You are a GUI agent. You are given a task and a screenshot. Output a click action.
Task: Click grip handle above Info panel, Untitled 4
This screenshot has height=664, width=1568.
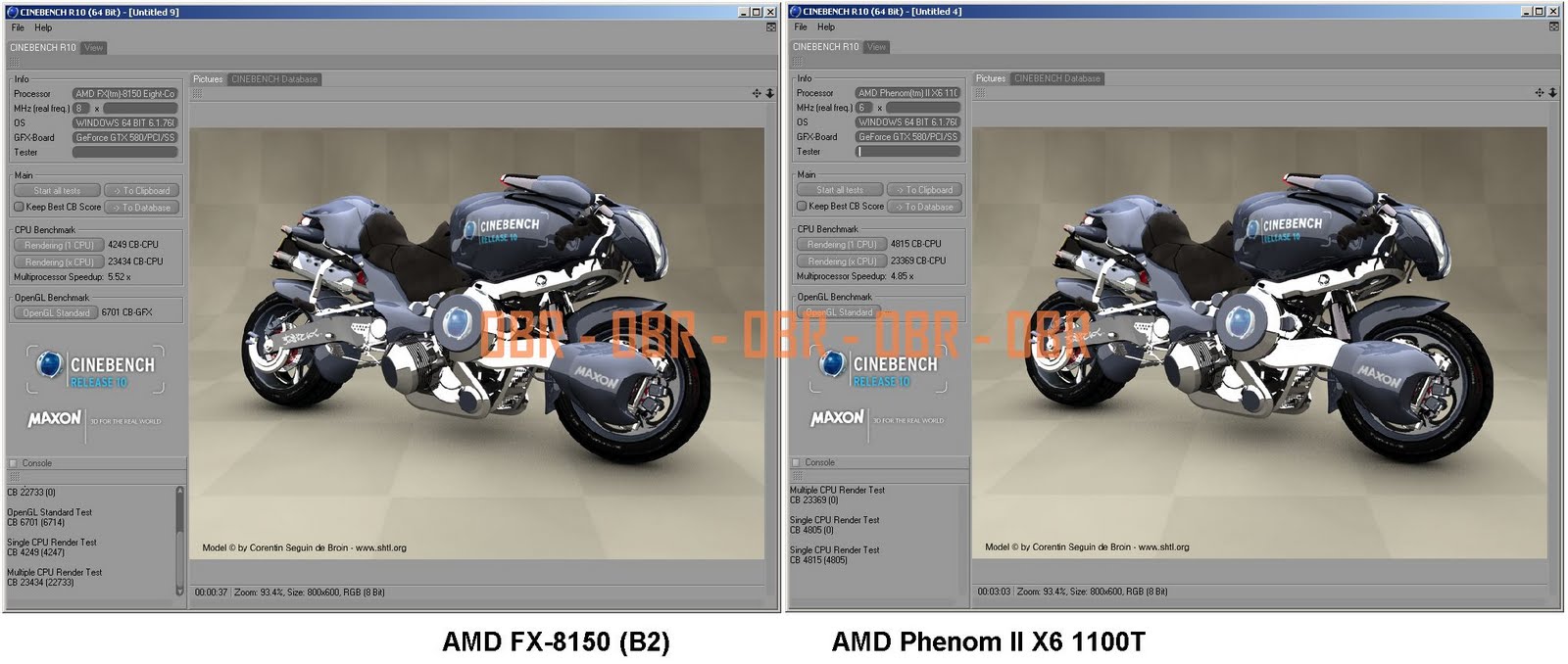(797, 62)
